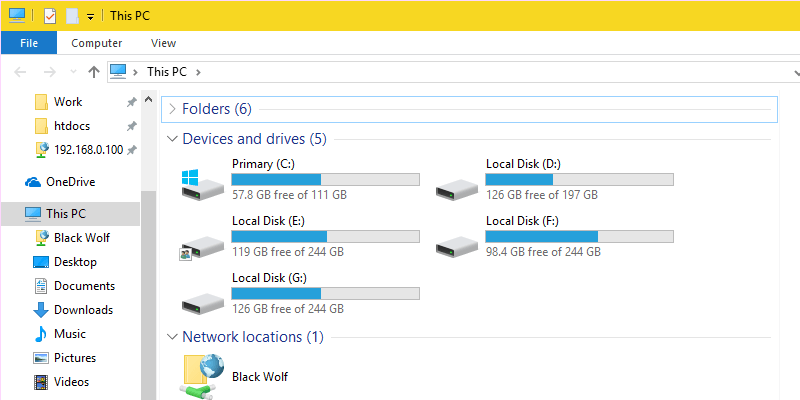
Task: Switch to the Computer ribbon tab
Action: tap(96, 43)
